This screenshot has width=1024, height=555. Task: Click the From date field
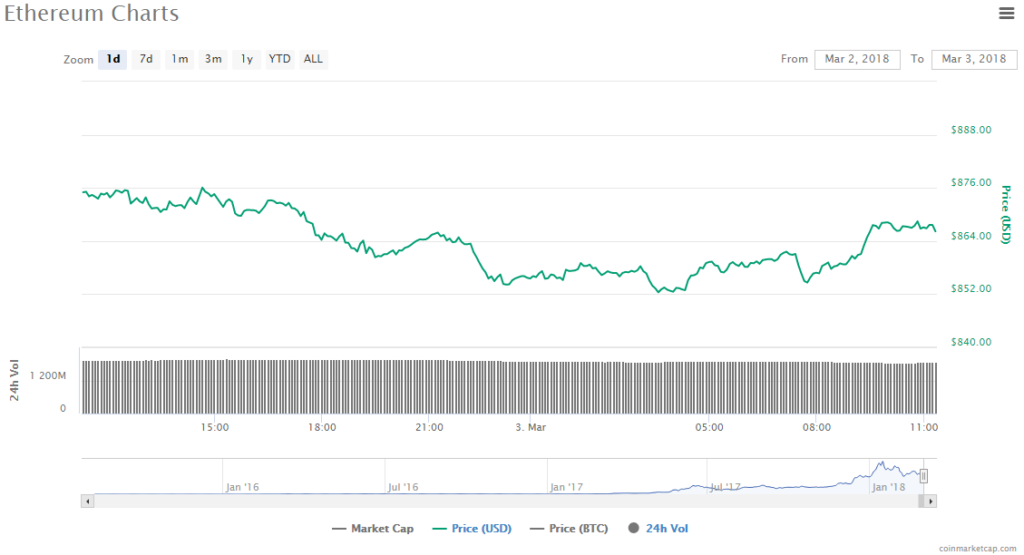tap(857, 59)
